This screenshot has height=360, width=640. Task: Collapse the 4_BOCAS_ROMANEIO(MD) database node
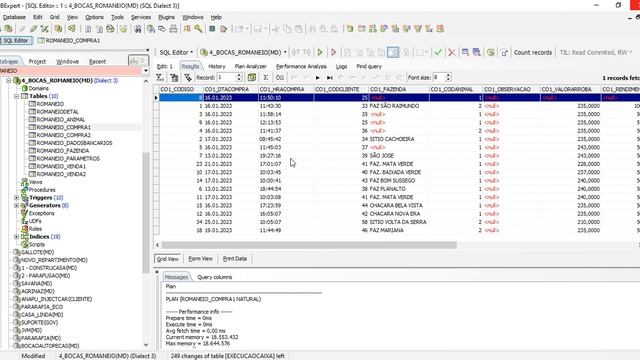click(x=9, y=81)
